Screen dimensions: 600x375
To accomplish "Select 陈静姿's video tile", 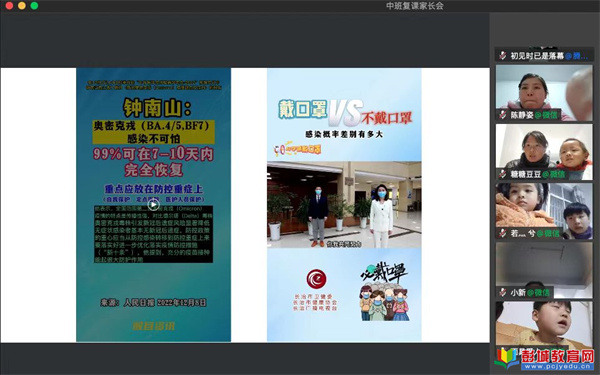I will pyautogui.click(x=544, y=93).
